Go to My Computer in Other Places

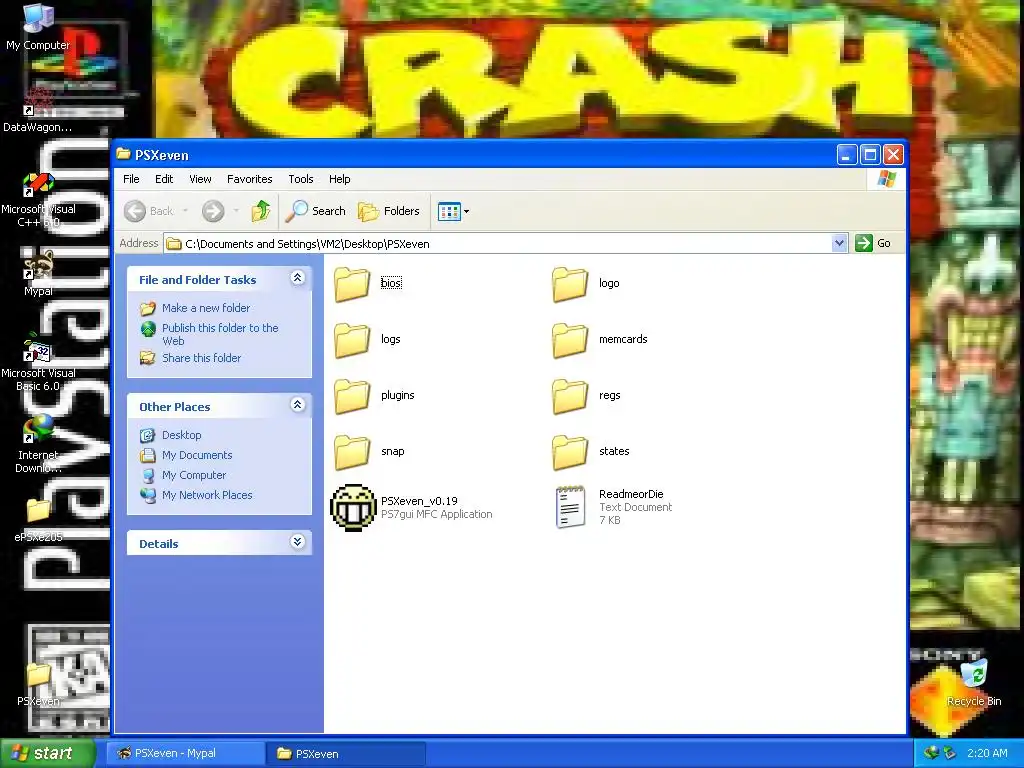tap(194, 475)
